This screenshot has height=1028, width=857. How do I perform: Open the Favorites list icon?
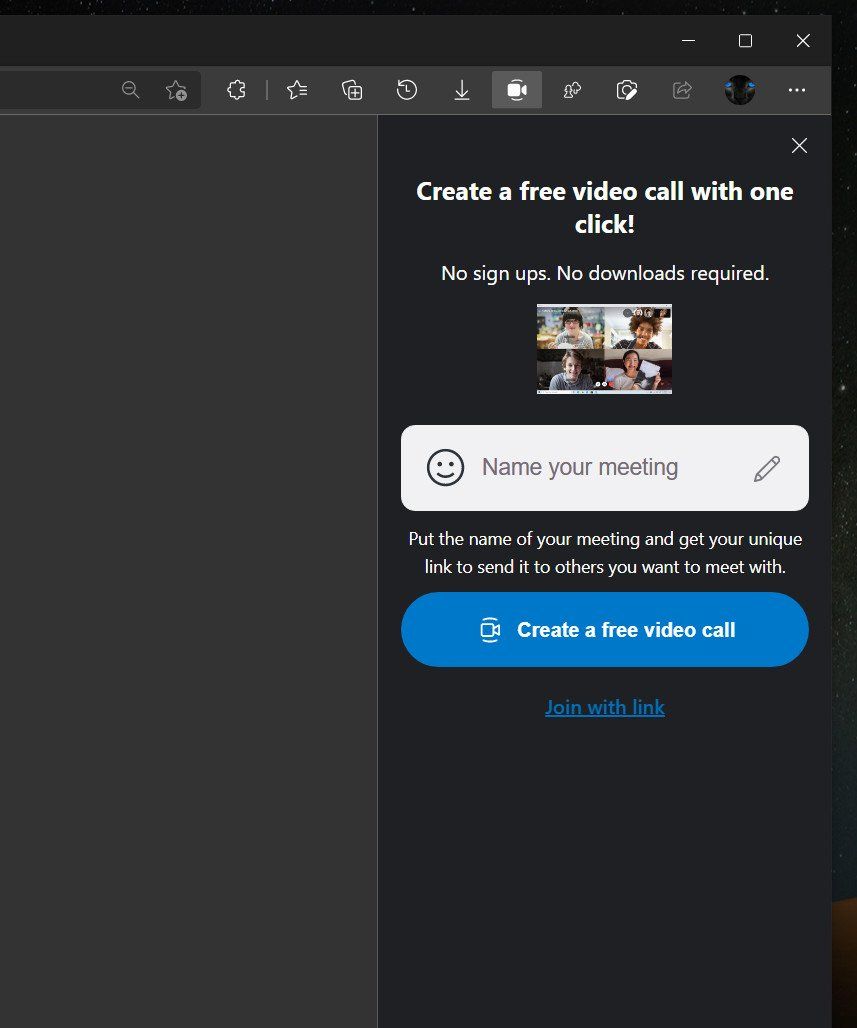297,90
